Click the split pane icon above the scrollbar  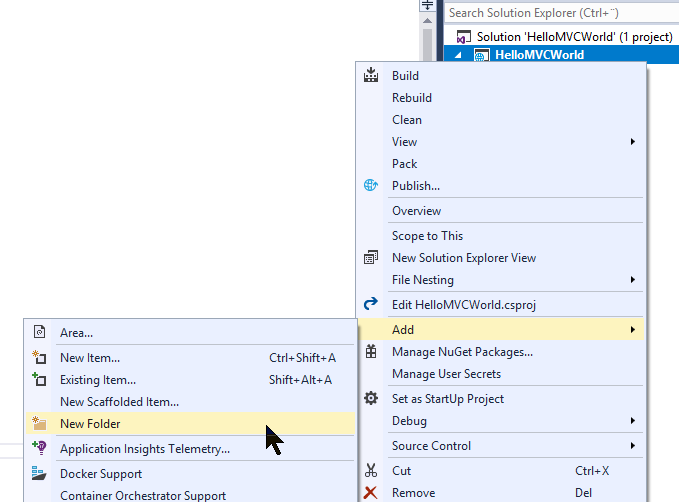[427, 5]
